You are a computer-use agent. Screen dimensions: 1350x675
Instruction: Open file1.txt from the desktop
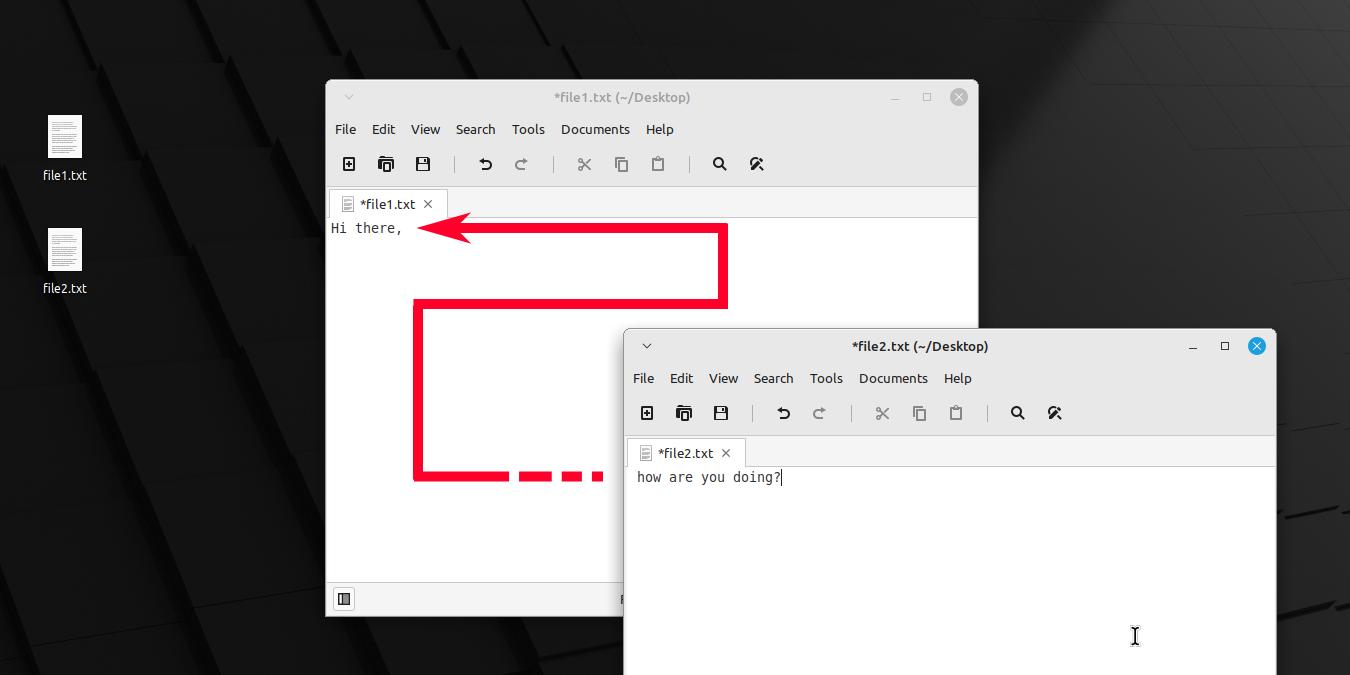click(64, 145)
